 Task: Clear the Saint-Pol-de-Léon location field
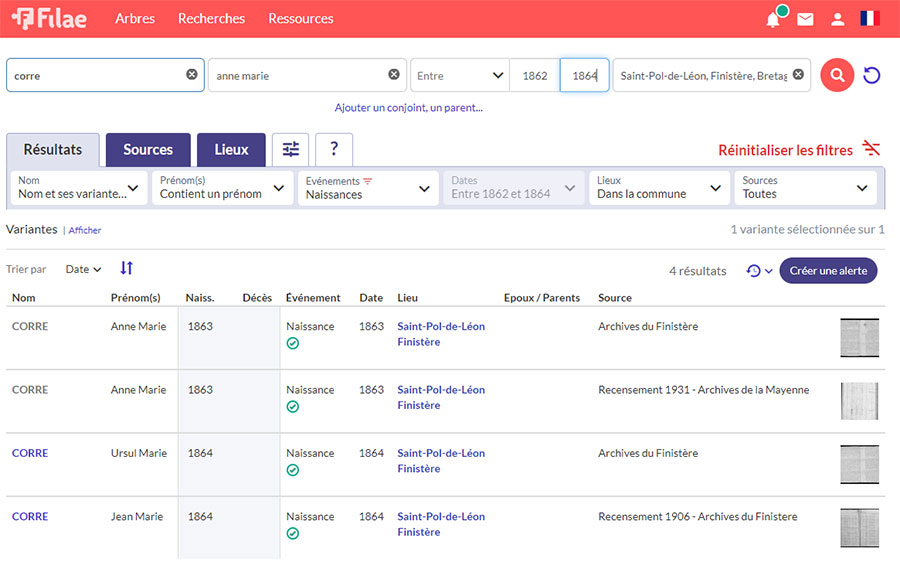[x=798, y=75]
